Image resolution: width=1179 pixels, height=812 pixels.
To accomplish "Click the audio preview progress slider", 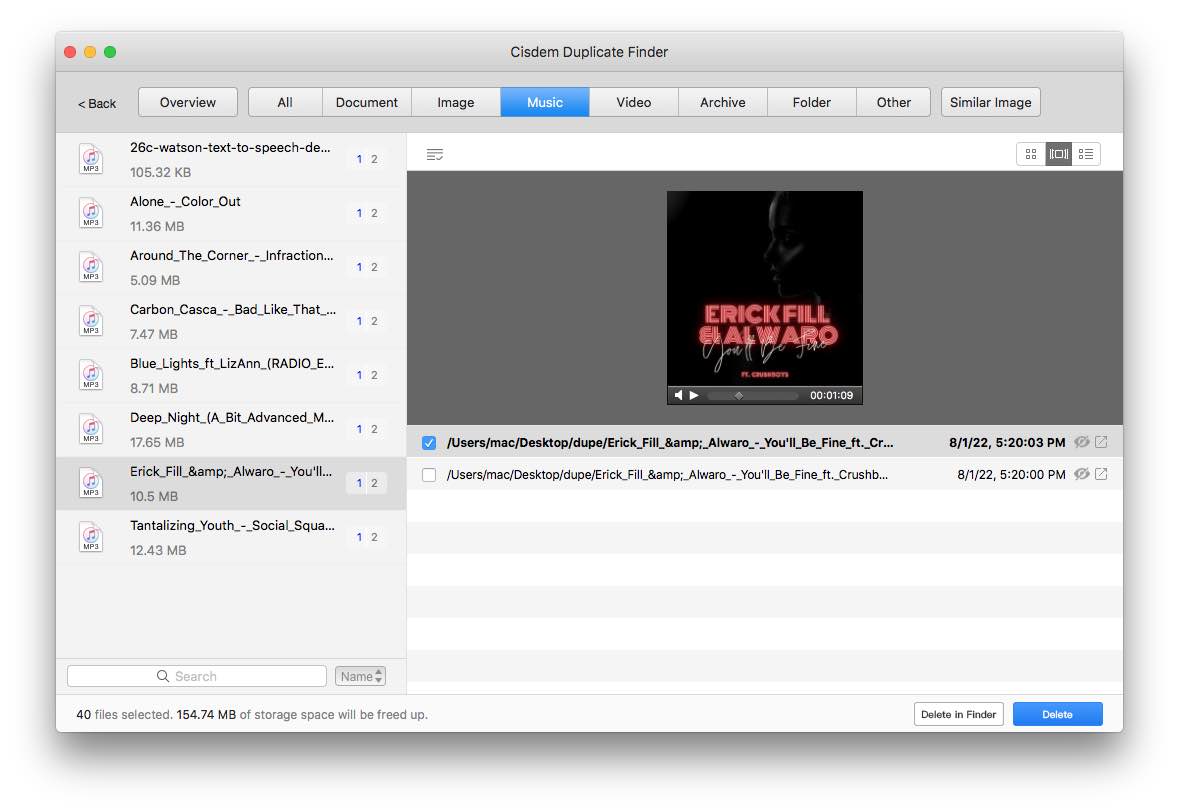I will pos(753,395).
